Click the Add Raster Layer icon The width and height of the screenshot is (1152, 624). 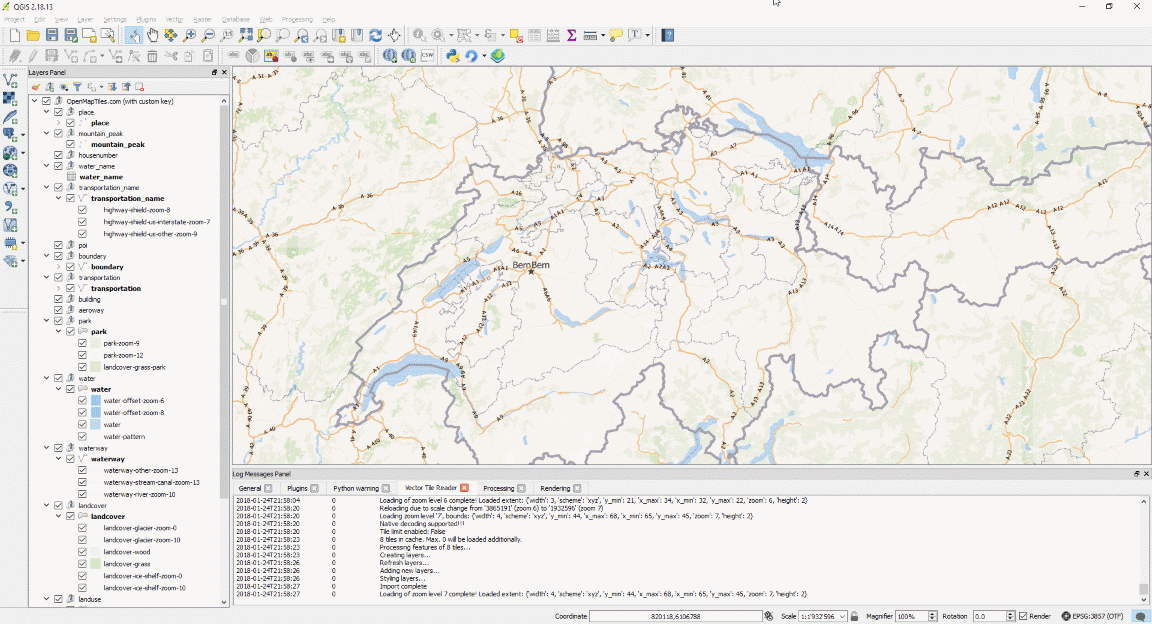click(10, 98)
